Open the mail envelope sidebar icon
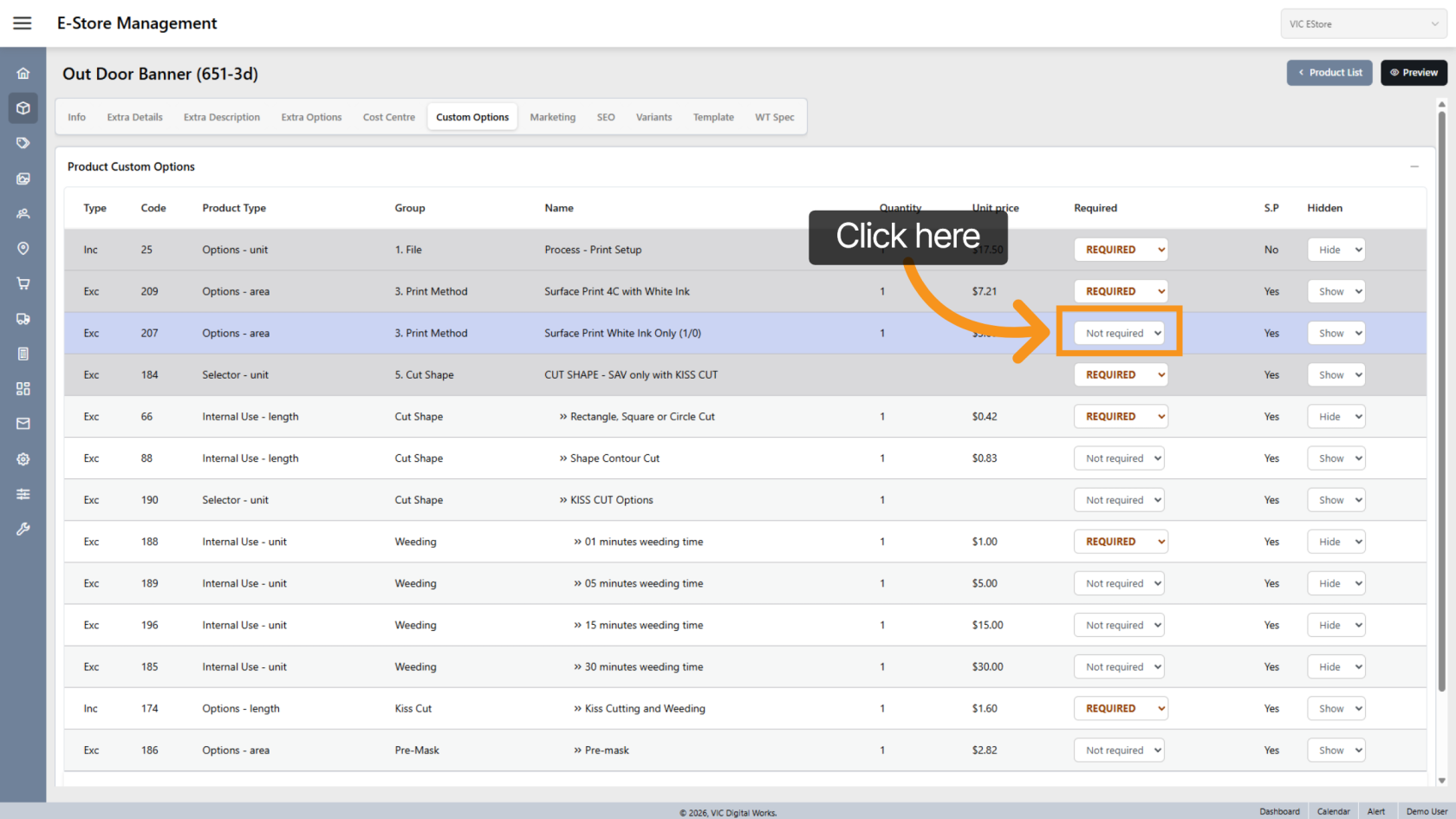The height and width of the screenshot is (819, 1456). pos(23,424)
